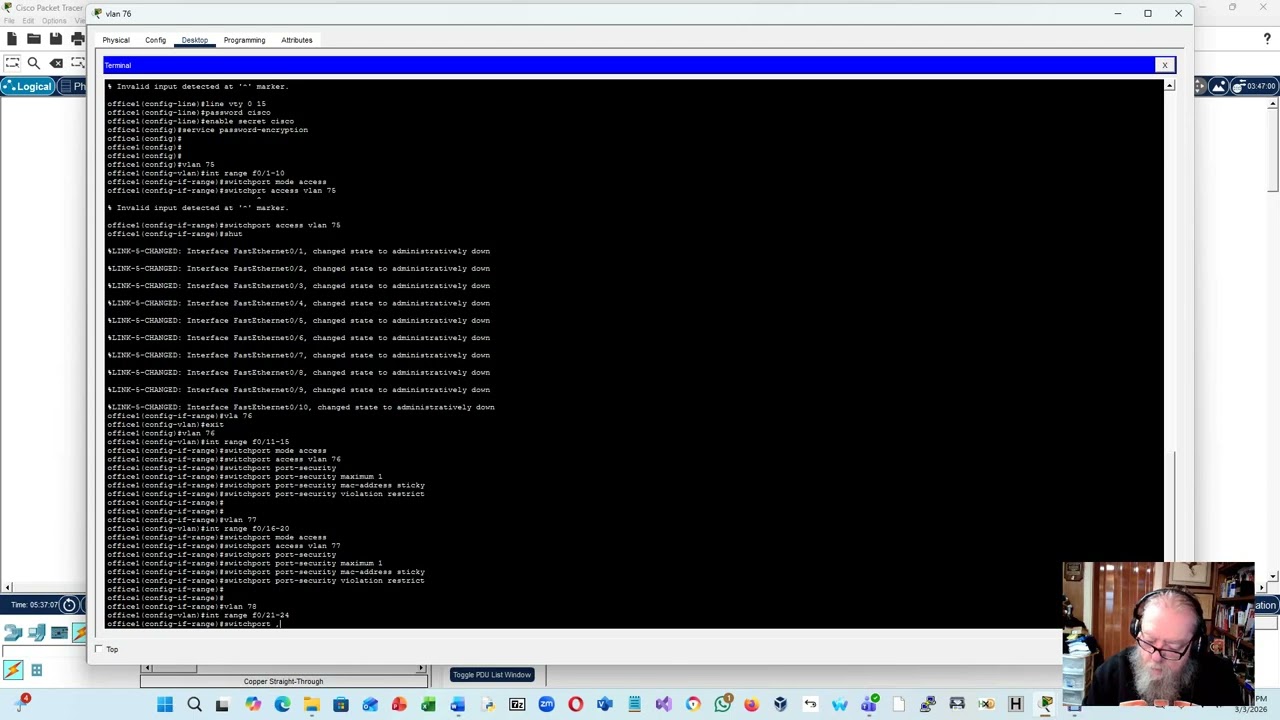The width and height of the screenshot is (1280, 720).
Task: Open Microsoft Teams from the taskbar
Action: click(868, 705)
